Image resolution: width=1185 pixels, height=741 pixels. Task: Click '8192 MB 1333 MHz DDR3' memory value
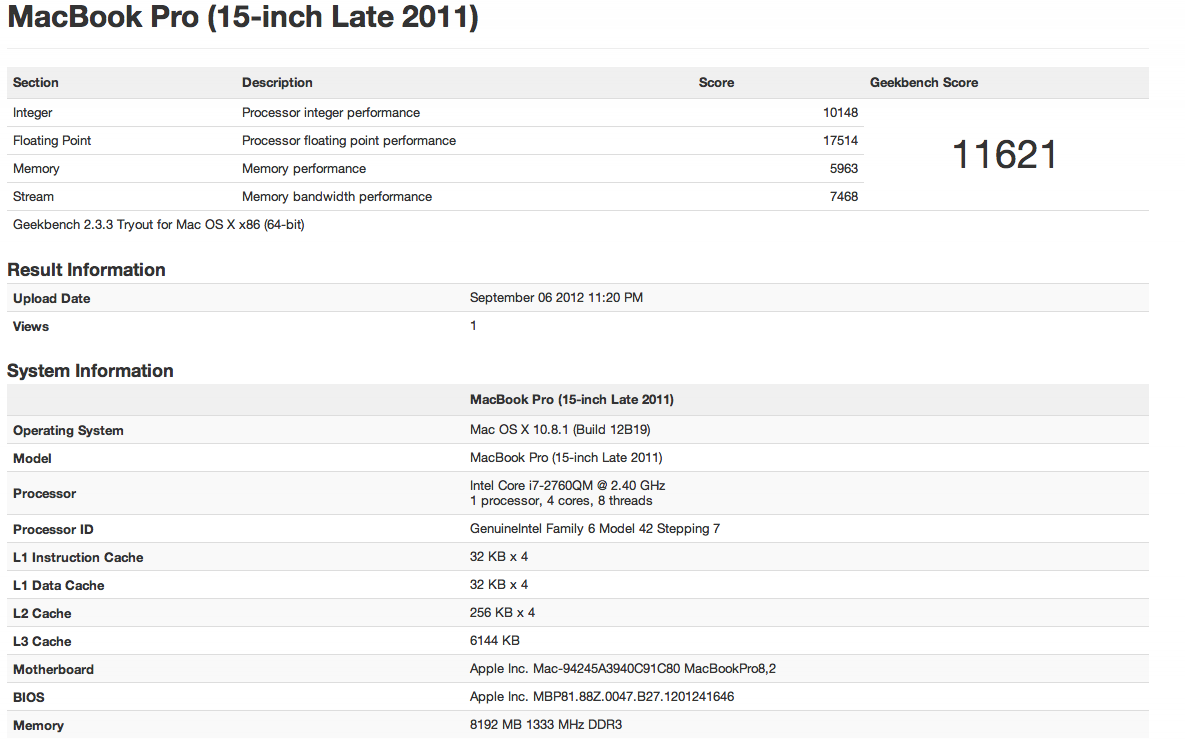(x=546, y=724)
